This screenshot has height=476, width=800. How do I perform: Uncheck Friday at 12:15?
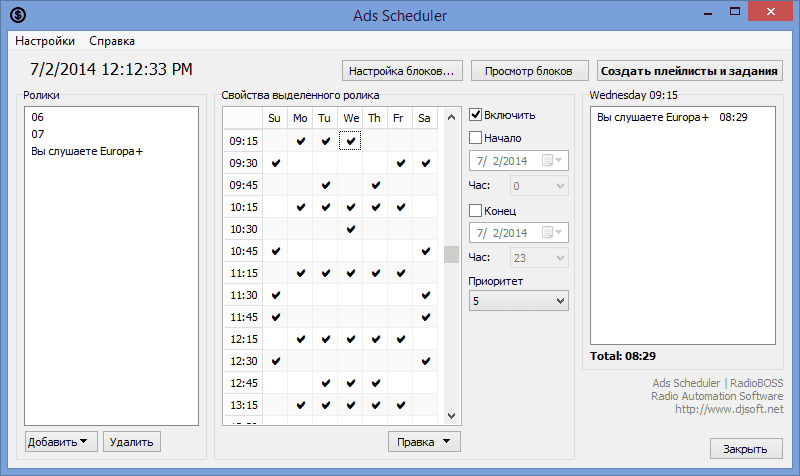(x=401, y=339)
